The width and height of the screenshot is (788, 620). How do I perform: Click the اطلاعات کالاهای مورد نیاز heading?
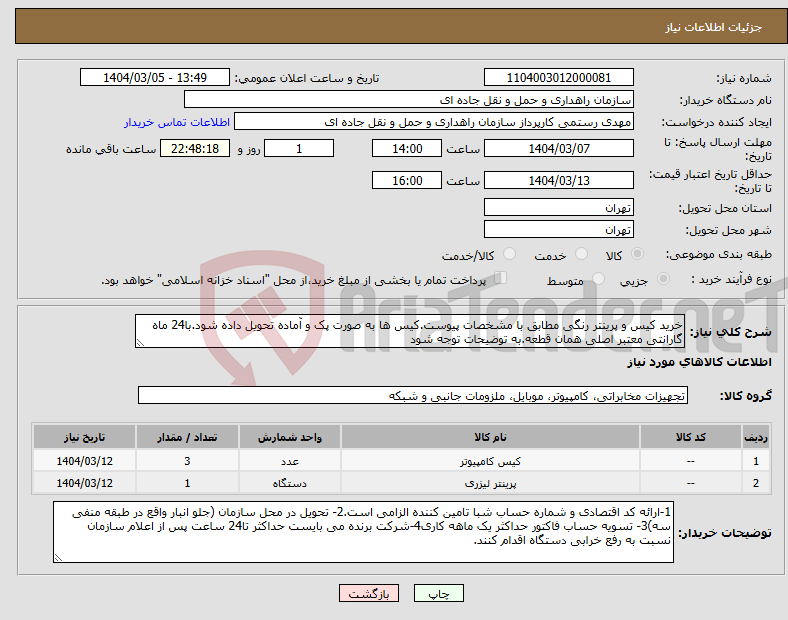coord(699,362)
